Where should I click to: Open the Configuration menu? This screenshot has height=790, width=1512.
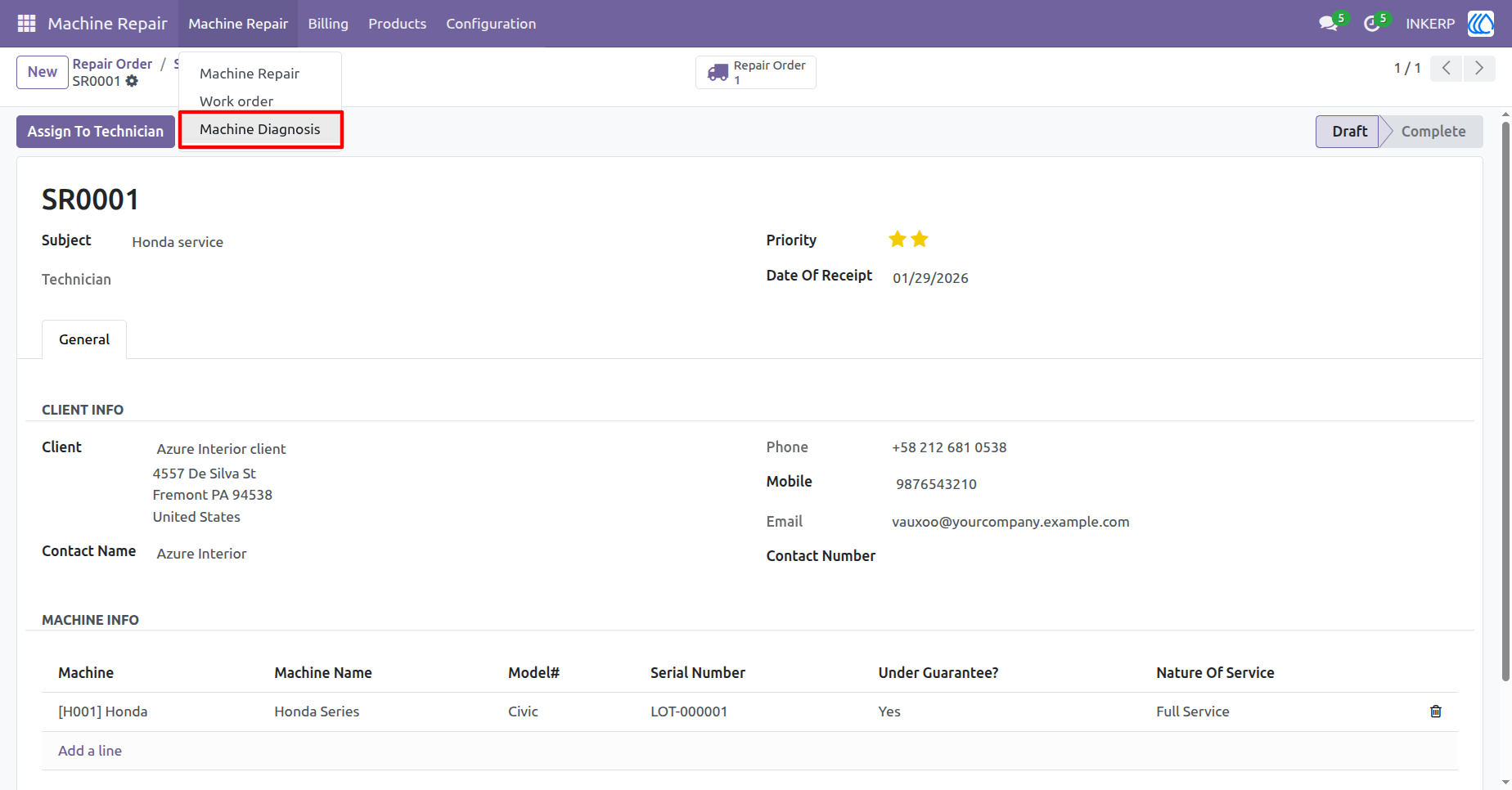(491, 24)
